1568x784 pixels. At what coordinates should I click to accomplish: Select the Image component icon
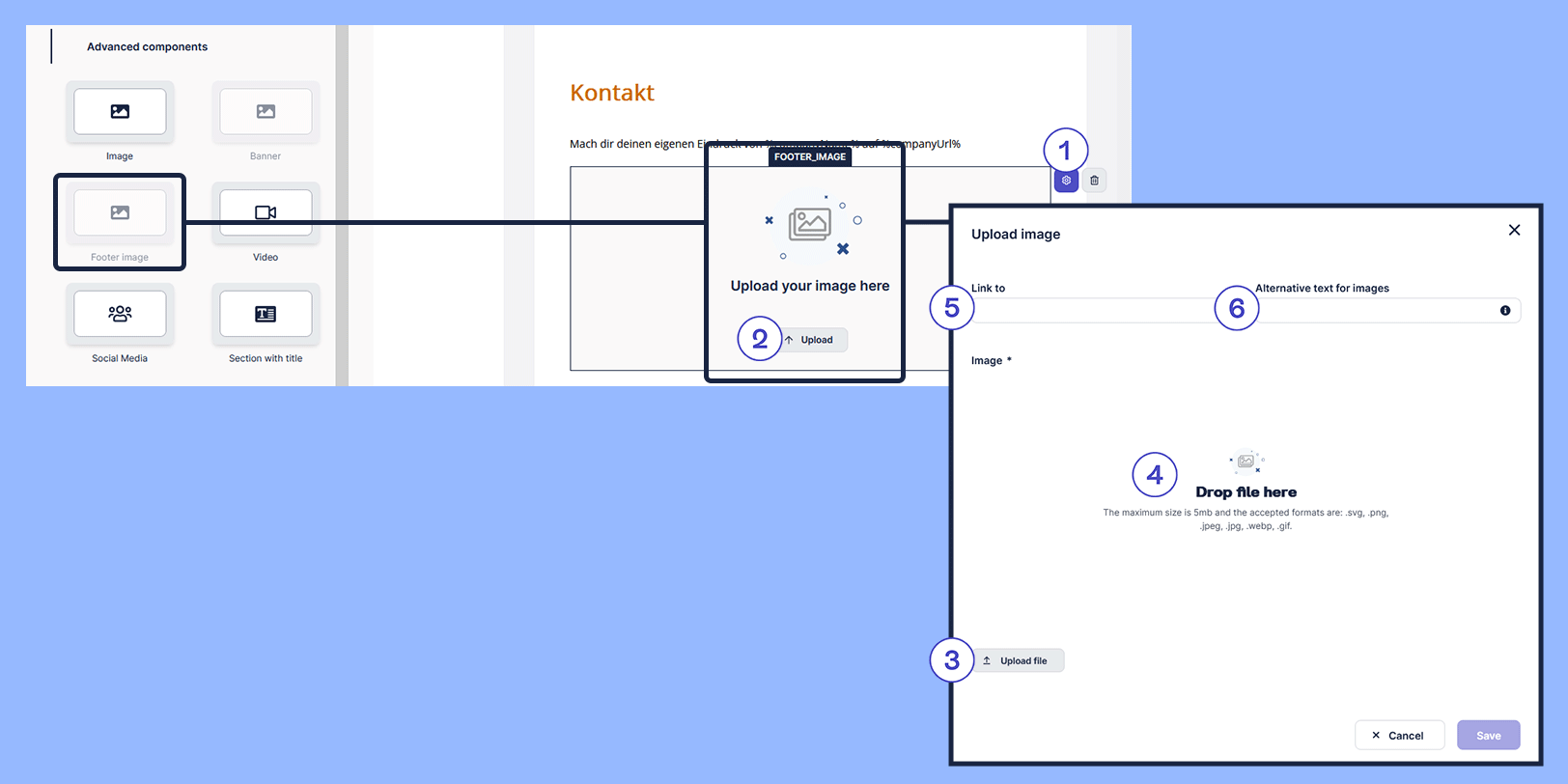[x=120, y=112]
